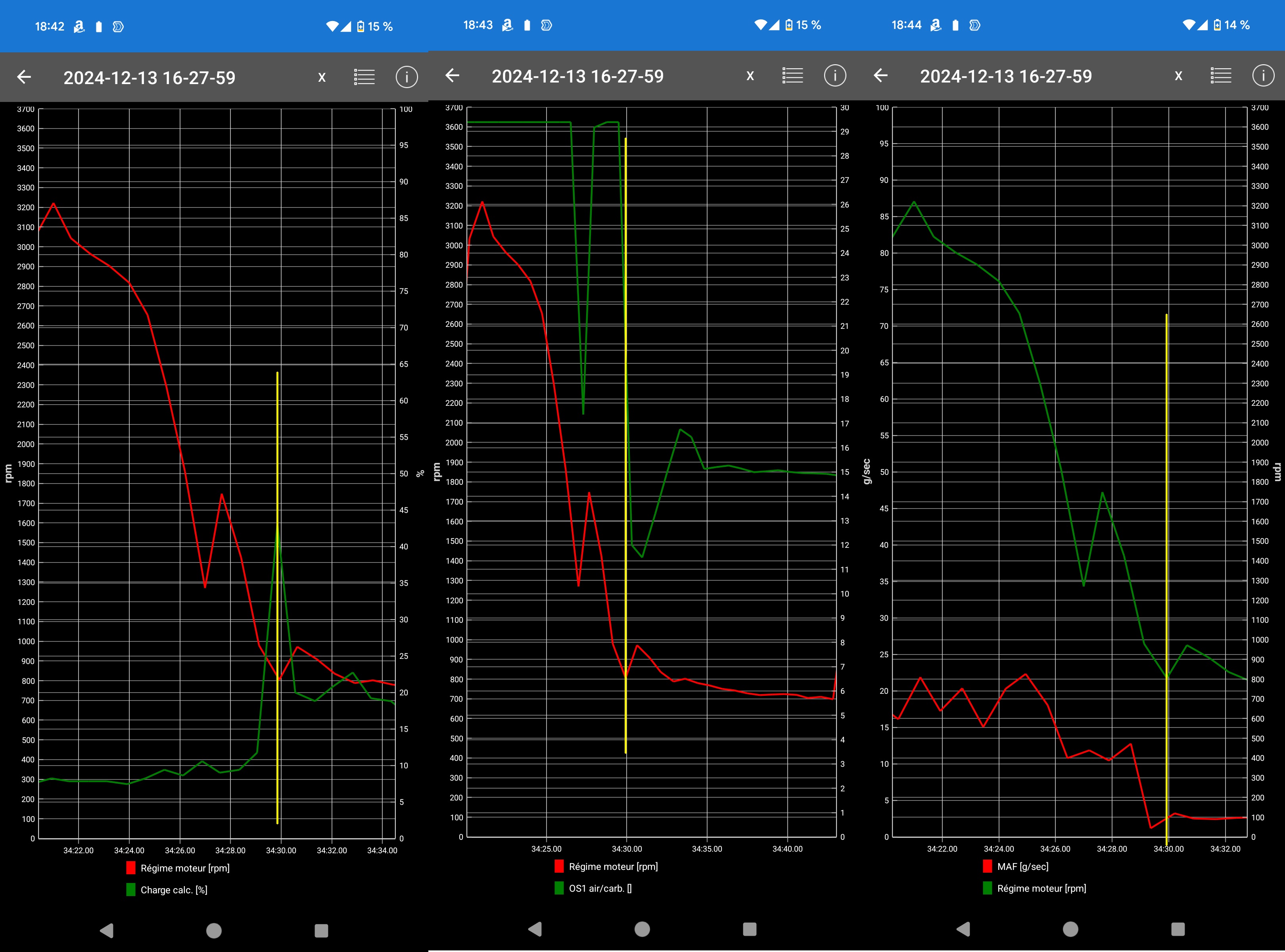Select the yellow cursor line in the 18:42 chart
This screenshot has height=952, width=1285.
277,598
